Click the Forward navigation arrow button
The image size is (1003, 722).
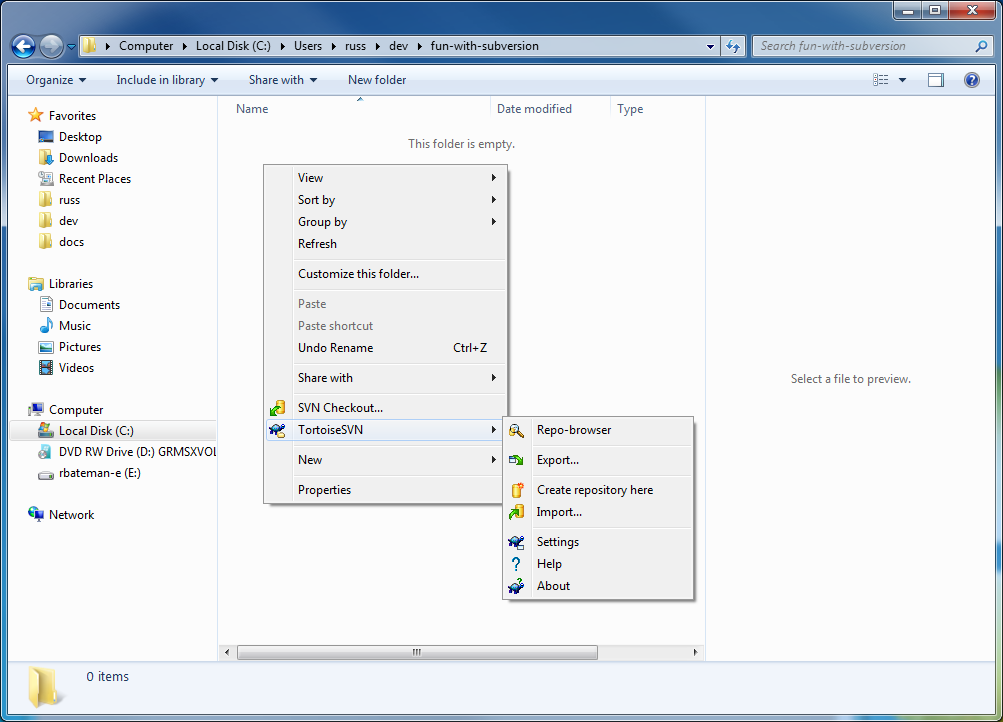click(x=51, y=46)
